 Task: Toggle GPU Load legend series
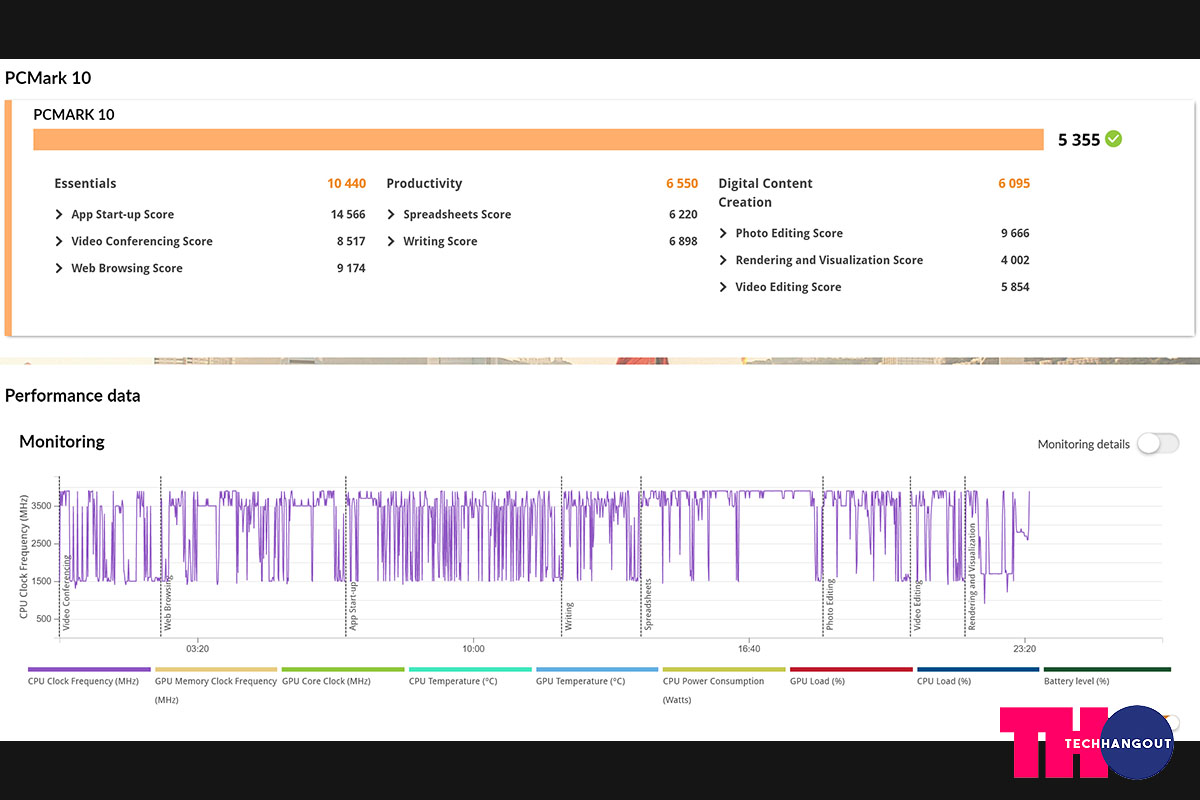pyautogui.click(x=851, y=676)
